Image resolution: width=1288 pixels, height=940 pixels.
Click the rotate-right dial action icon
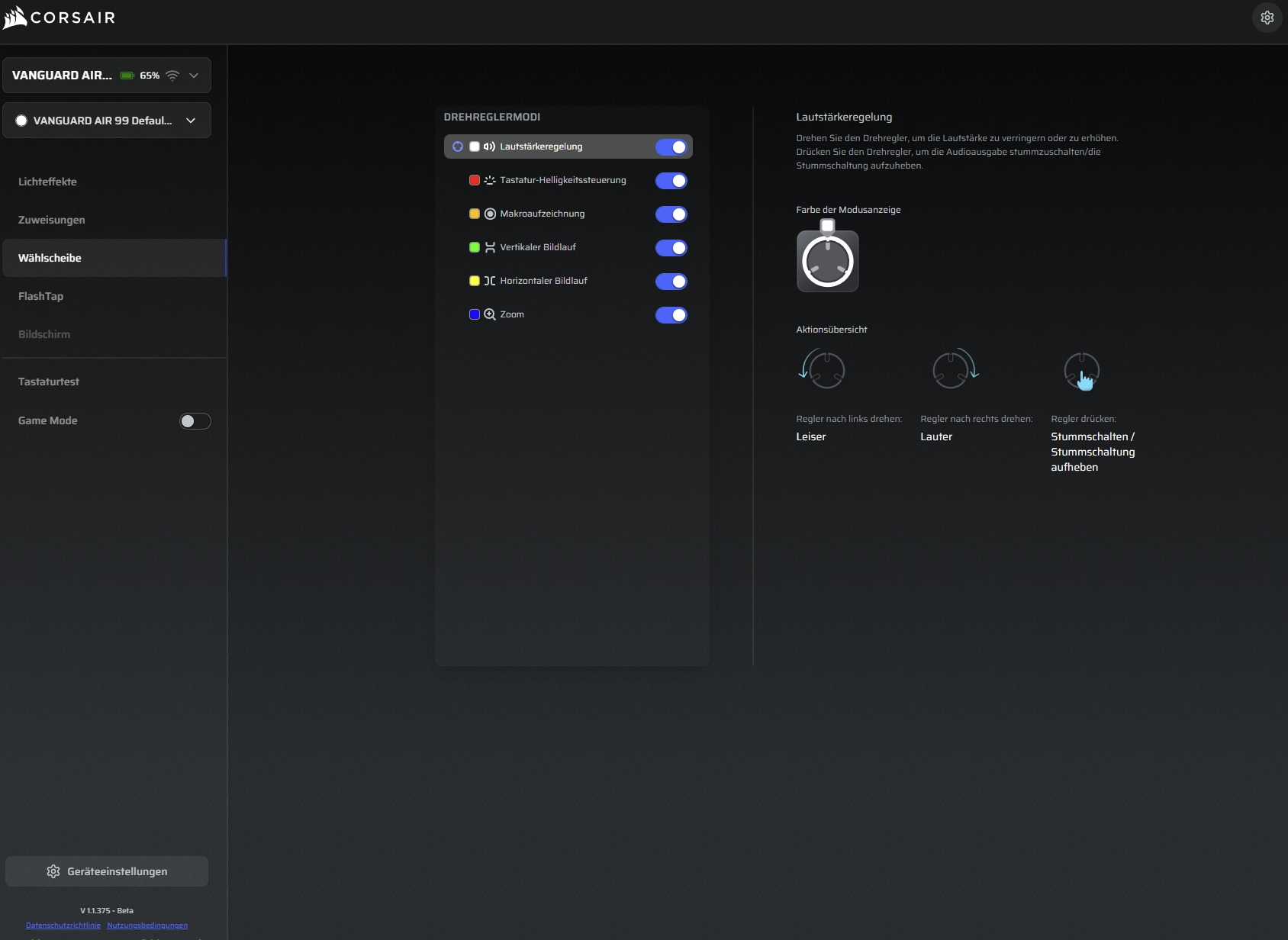(x=954, y=370)
